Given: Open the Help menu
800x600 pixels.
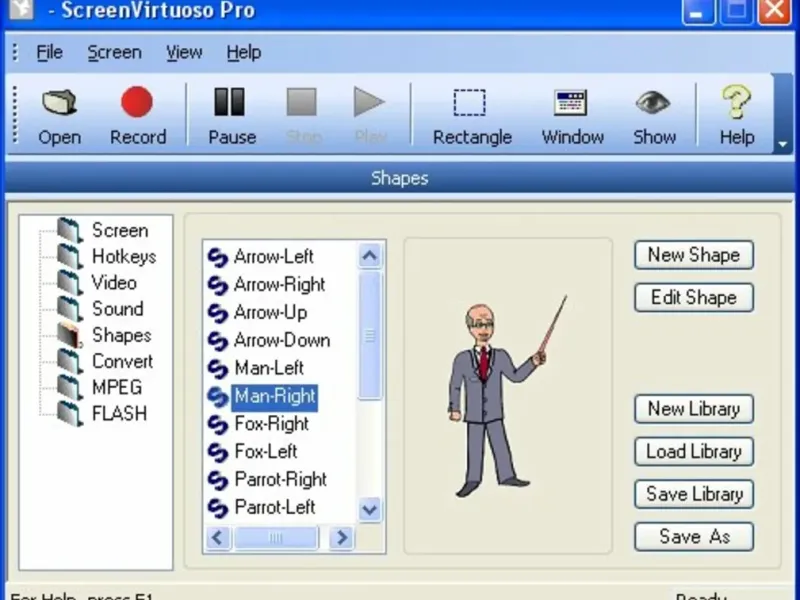Looking at the screenshot, I should click(244, 52).
